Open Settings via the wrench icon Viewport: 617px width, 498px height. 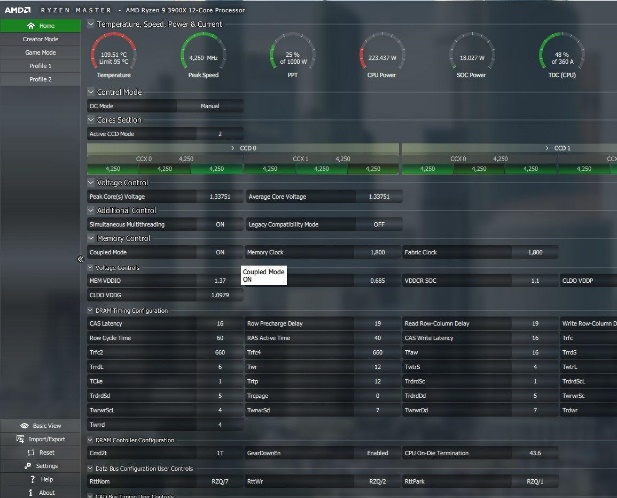28,466
